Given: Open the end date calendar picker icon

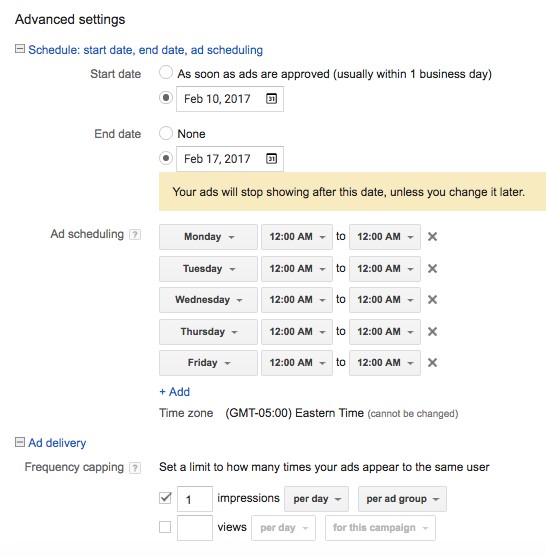Looking at the screenshot, I should [x=271, y=159].
